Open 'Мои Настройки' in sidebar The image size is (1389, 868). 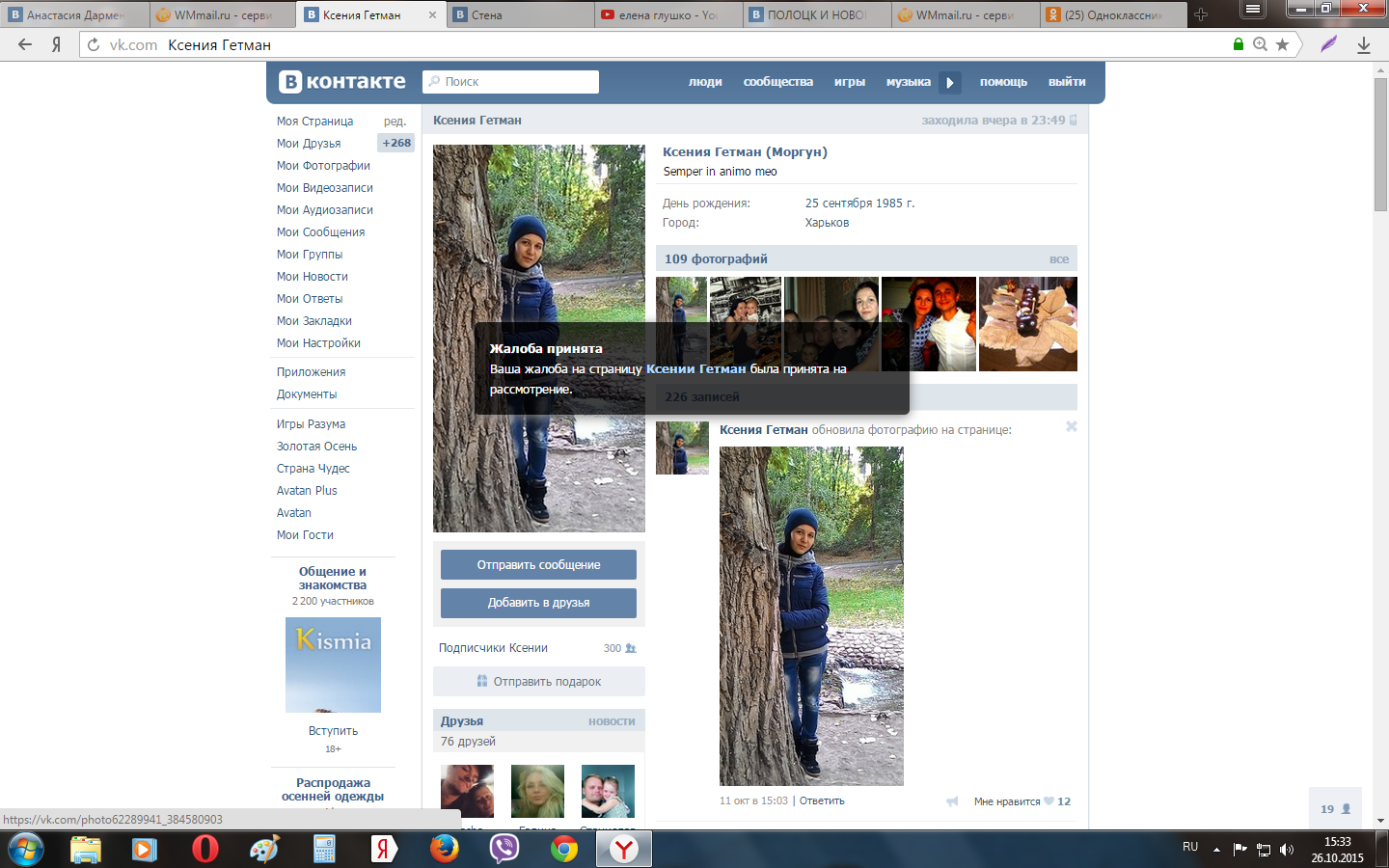[318, 343]
